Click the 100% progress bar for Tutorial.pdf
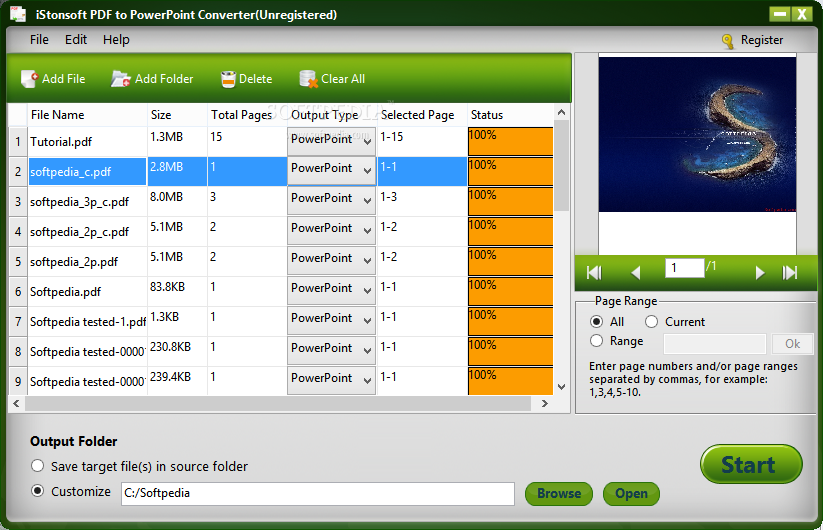823x530 pixels. point(510,141)
